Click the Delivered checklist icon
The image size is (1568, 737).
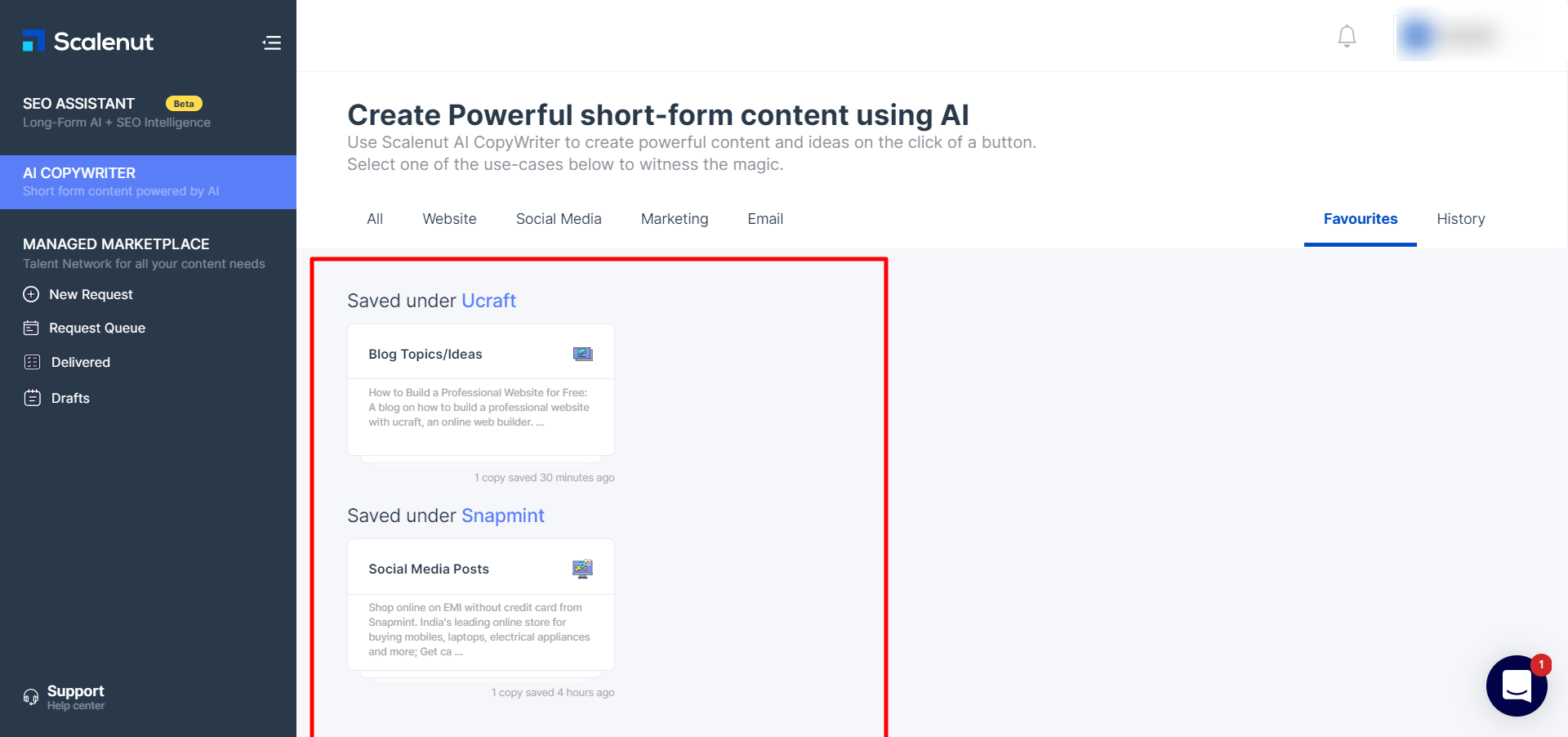(32, 362)
